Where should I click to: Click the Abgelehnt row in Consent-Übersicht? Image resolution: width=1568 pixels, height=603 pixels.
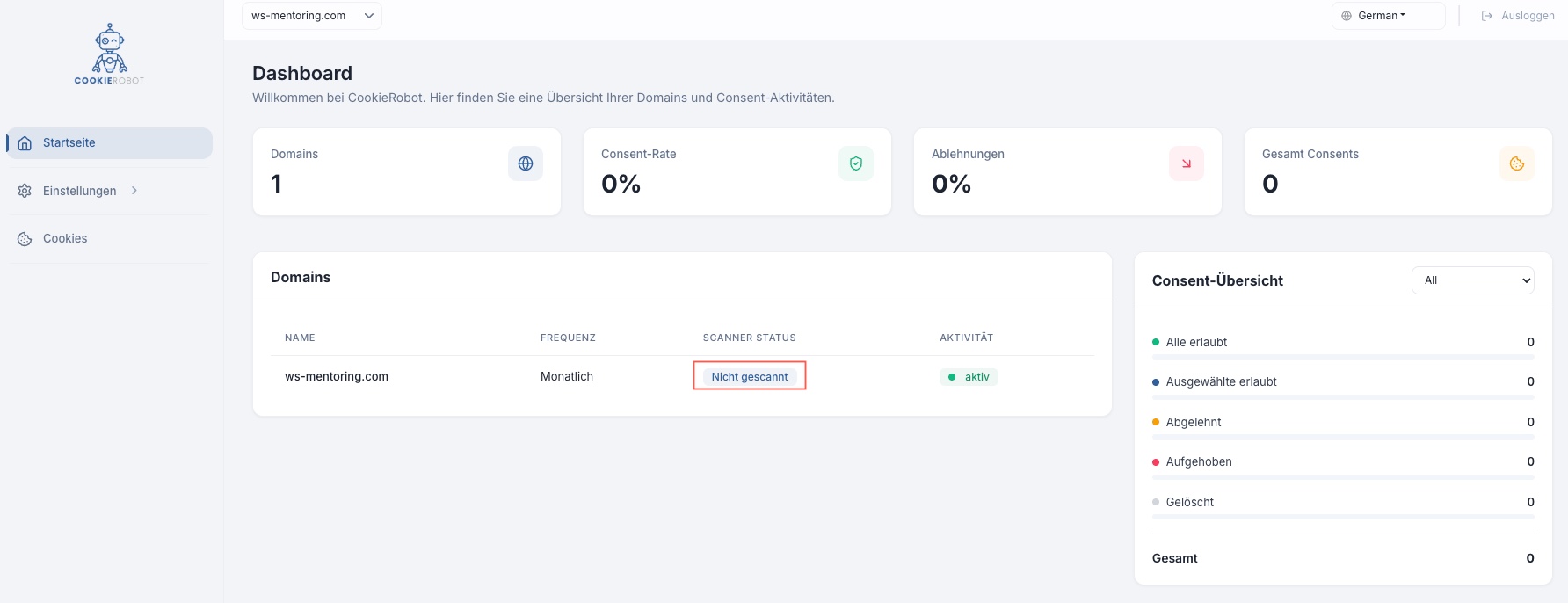point(1194,422)
